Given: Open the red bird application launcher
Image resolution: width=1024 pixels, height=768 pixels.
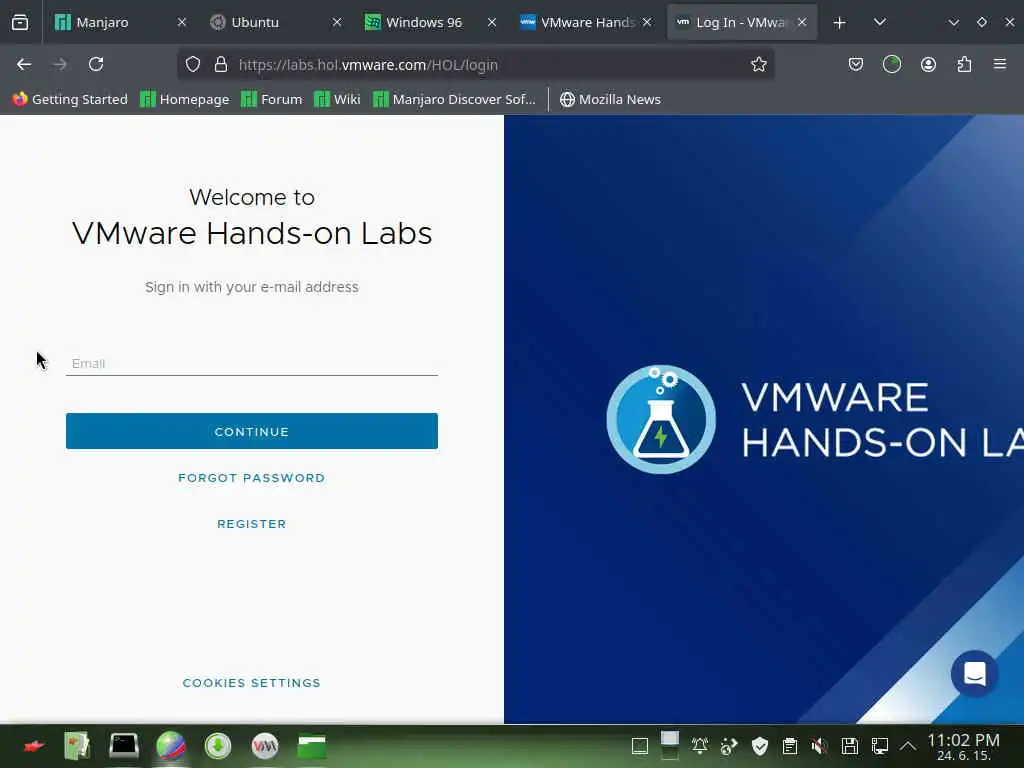Looking at the screenshot, I should [33, 746].
